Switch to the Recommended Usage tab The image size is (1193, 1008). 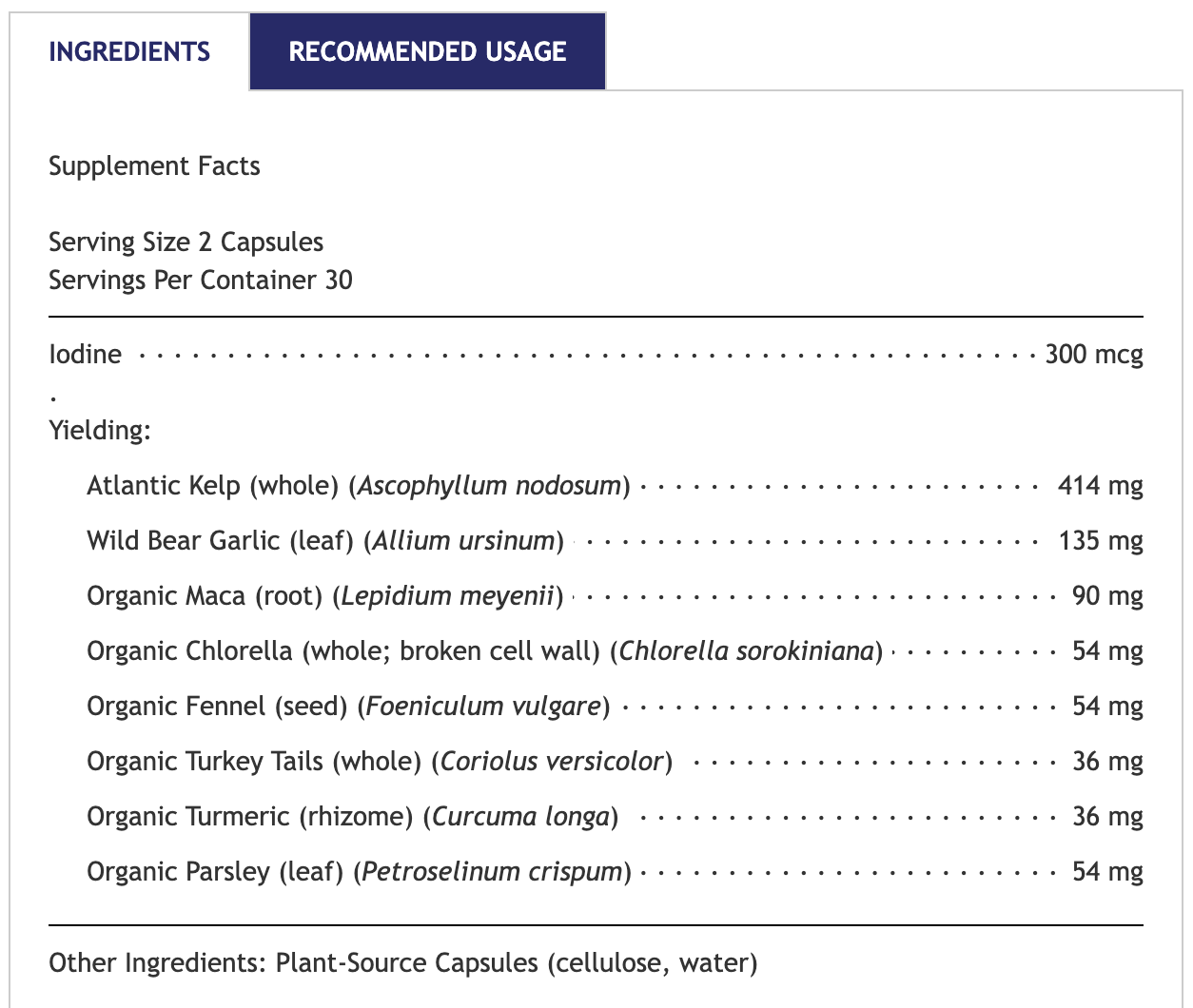tap(427, 51)
